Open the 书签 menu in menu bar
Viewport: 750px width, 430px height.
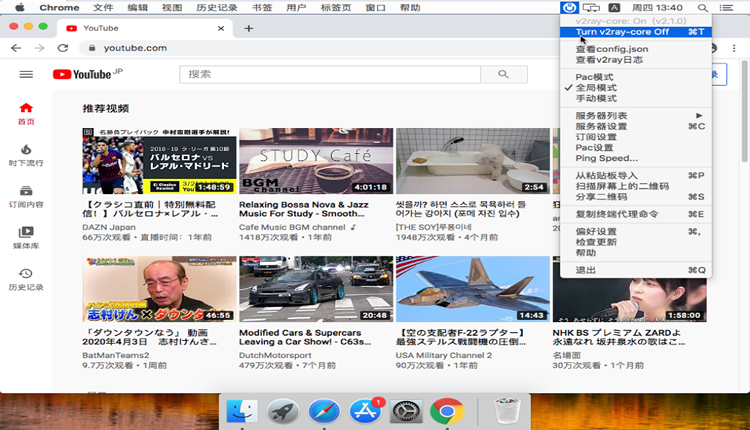pos(261,7)
